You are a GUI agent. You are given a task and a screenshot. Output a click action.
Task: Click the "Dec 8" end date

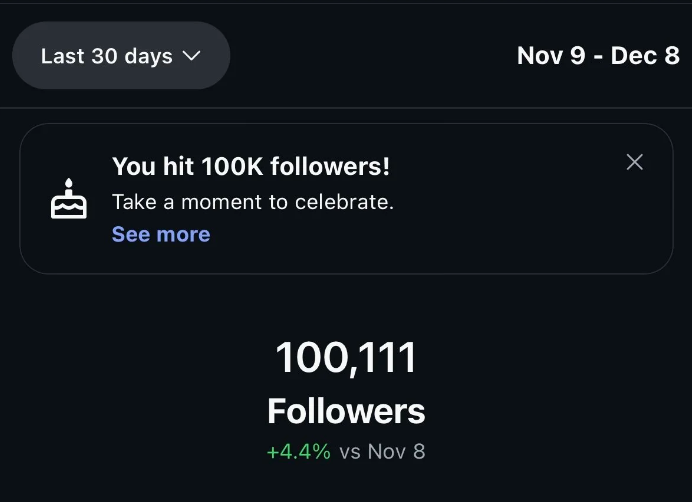[646, 56]
